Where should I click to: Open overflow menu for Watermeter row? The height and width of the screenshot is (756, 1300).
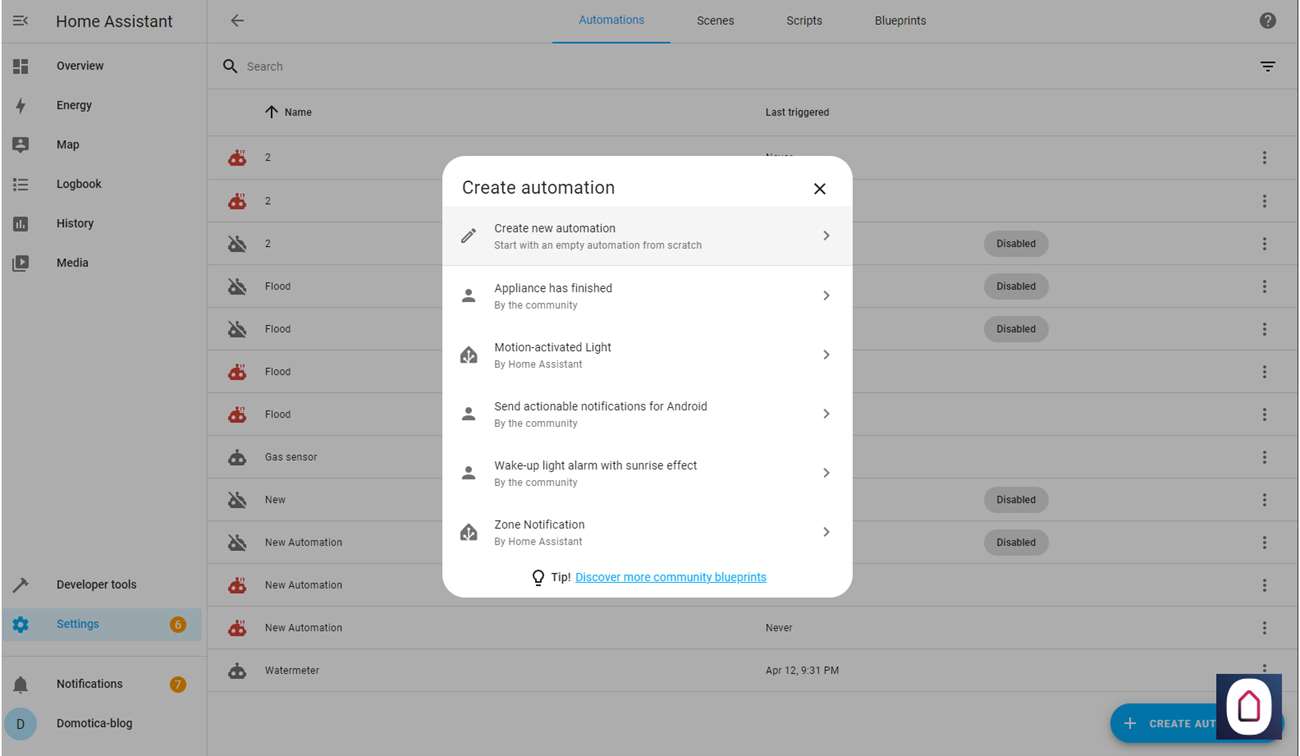1264,668
